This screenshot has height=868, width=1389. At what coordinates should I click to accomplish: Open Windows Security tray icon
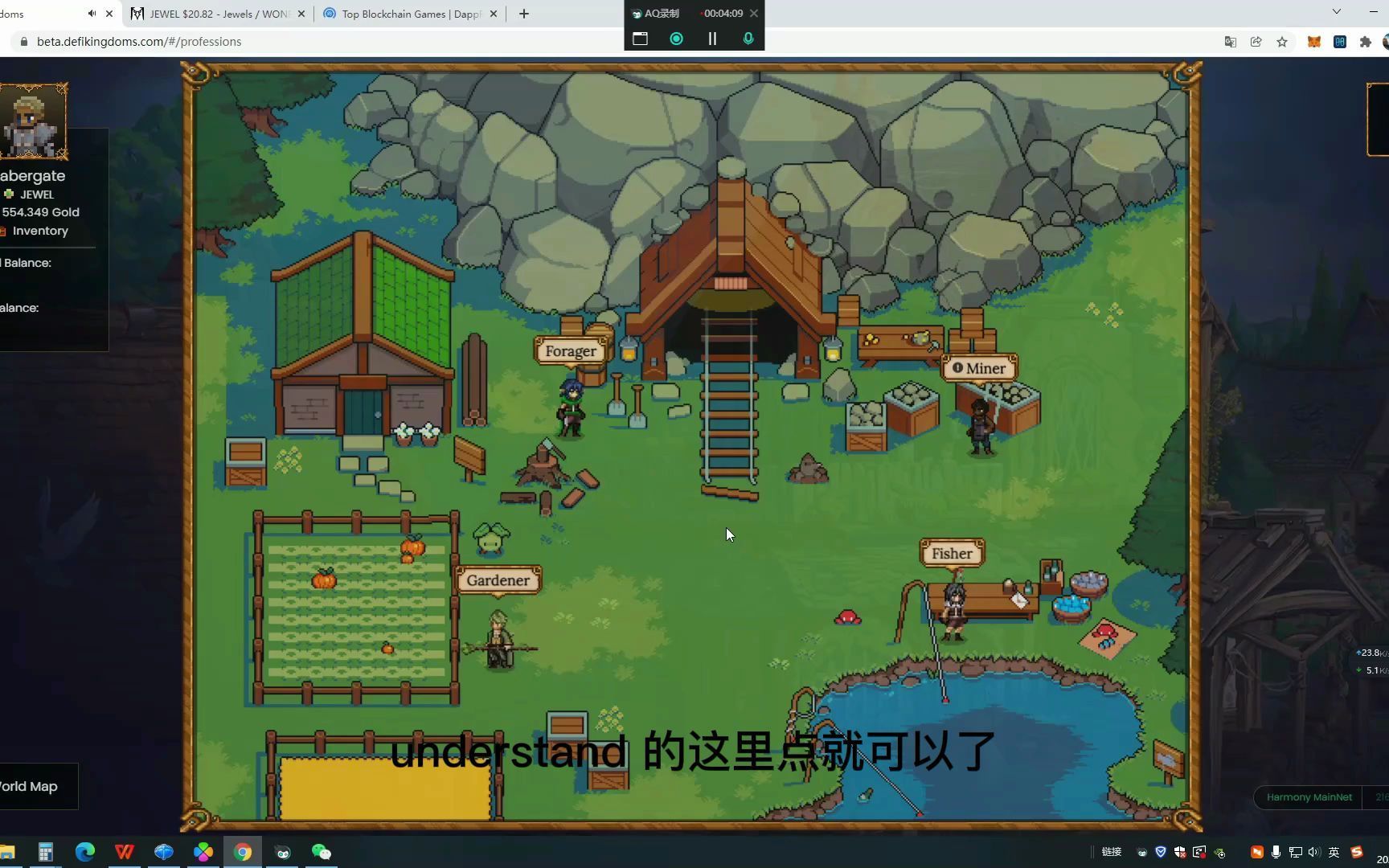pyautogui.click(x=1180, y=852)
